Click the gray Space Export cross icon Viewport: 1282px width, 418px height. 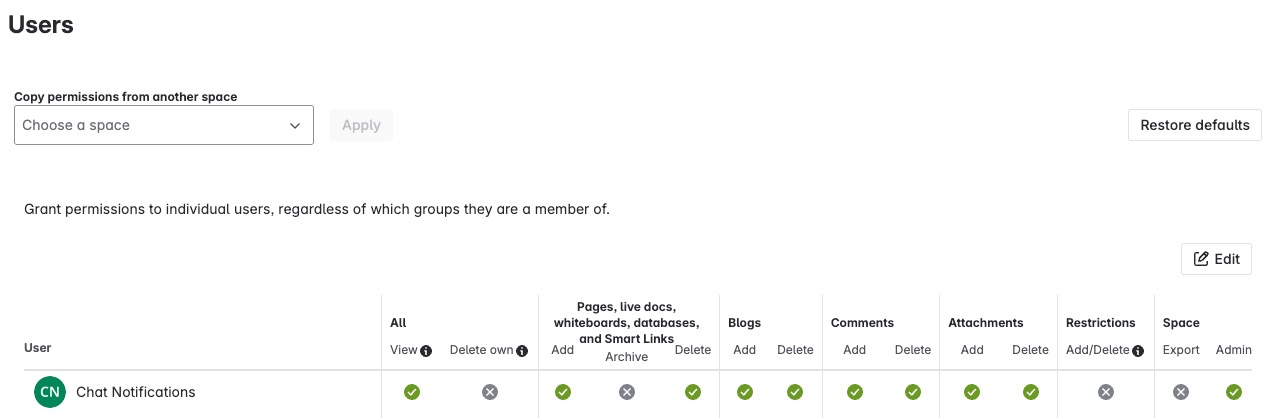click(1181, 392)
